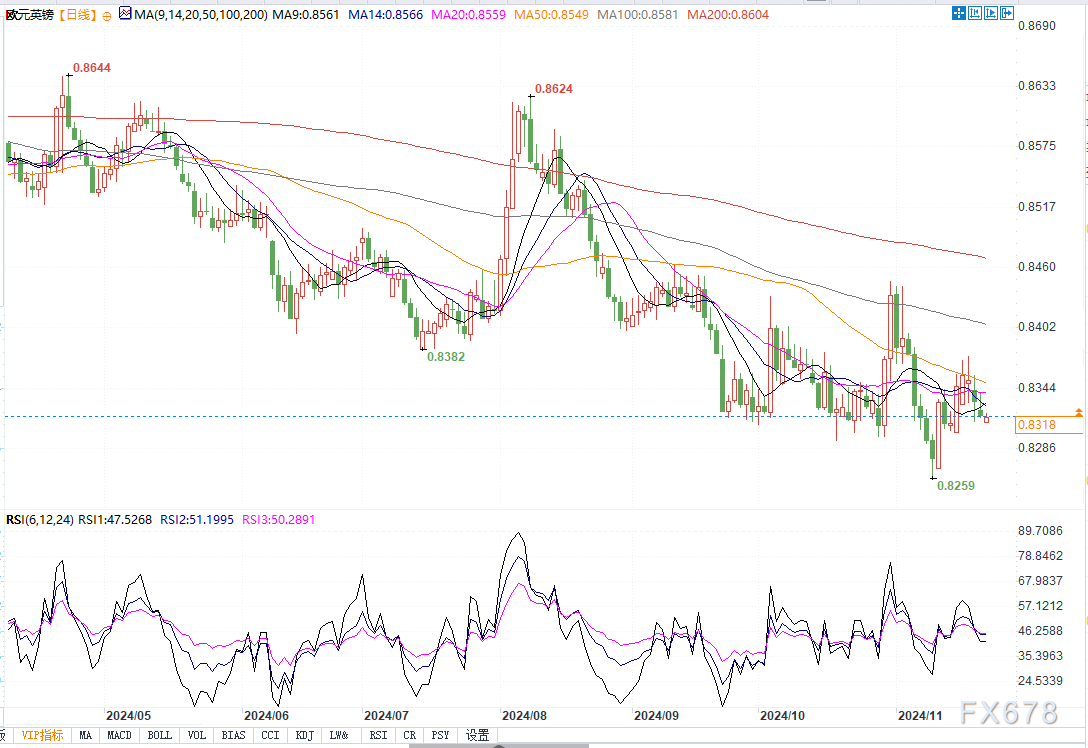The width and height of the screenshot is (1088, 748).
Task: Select the VIP指标 tab
Action: 42,735
